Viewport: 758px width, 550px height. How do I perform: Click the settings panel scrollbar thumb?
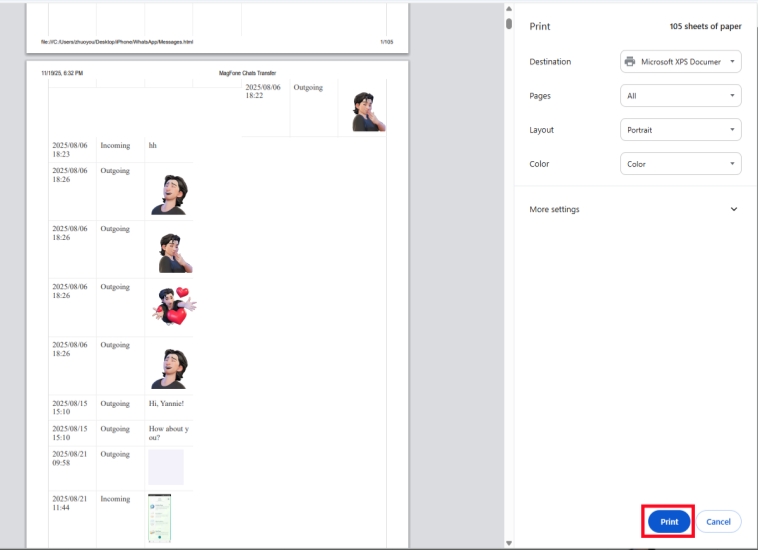click(x=508, y=23)
